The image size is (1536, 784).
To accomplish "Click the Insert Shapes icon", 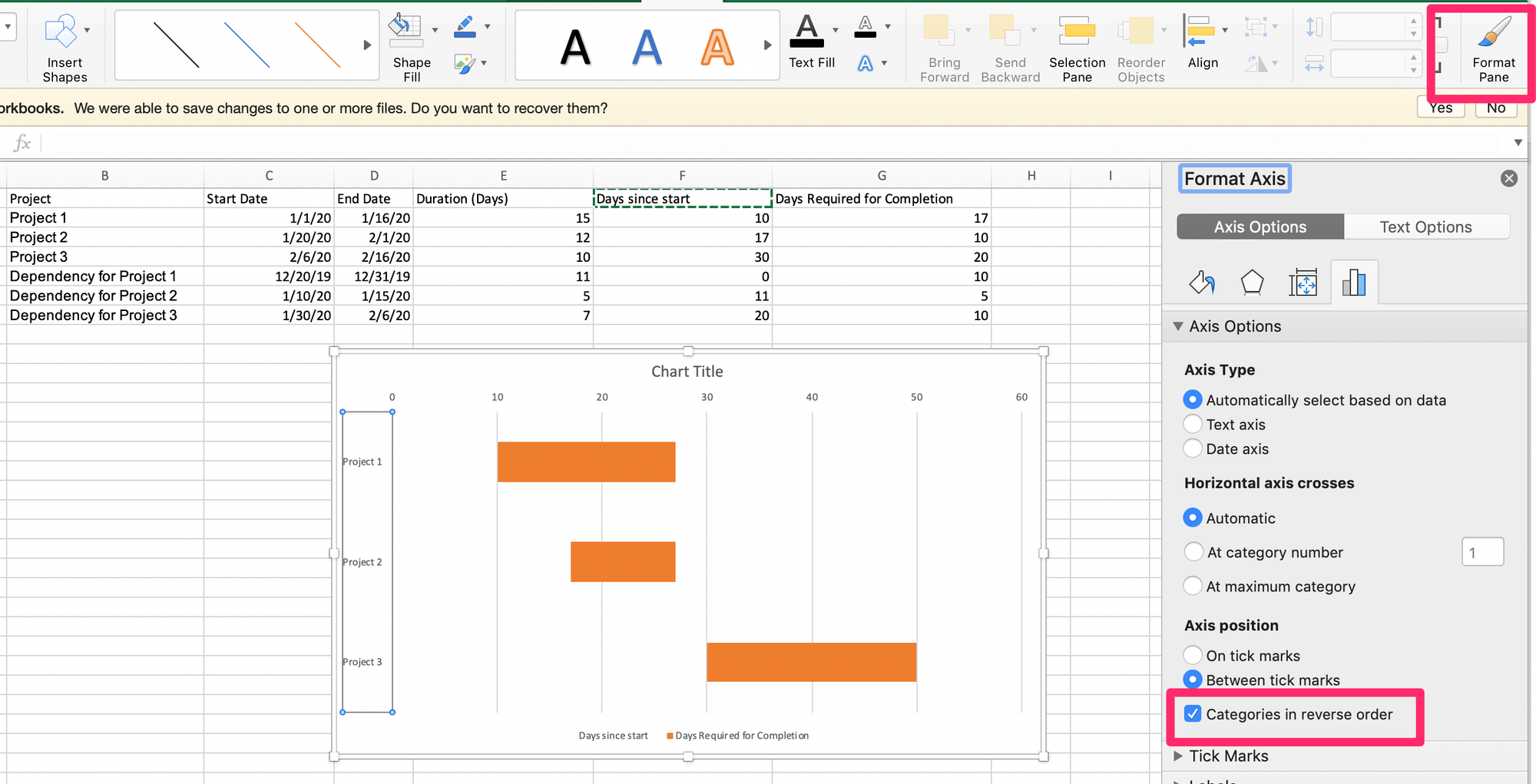I will pyautogui.click(x=61, y=32).
